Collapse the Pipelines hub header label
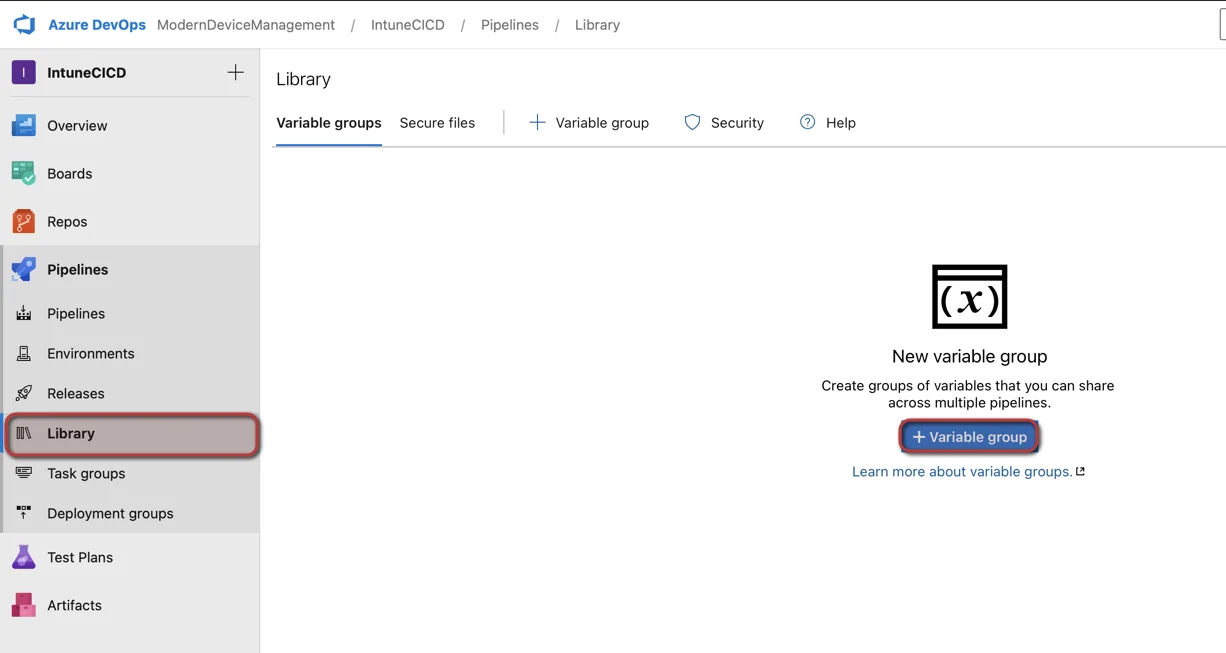 coord(78,270)
